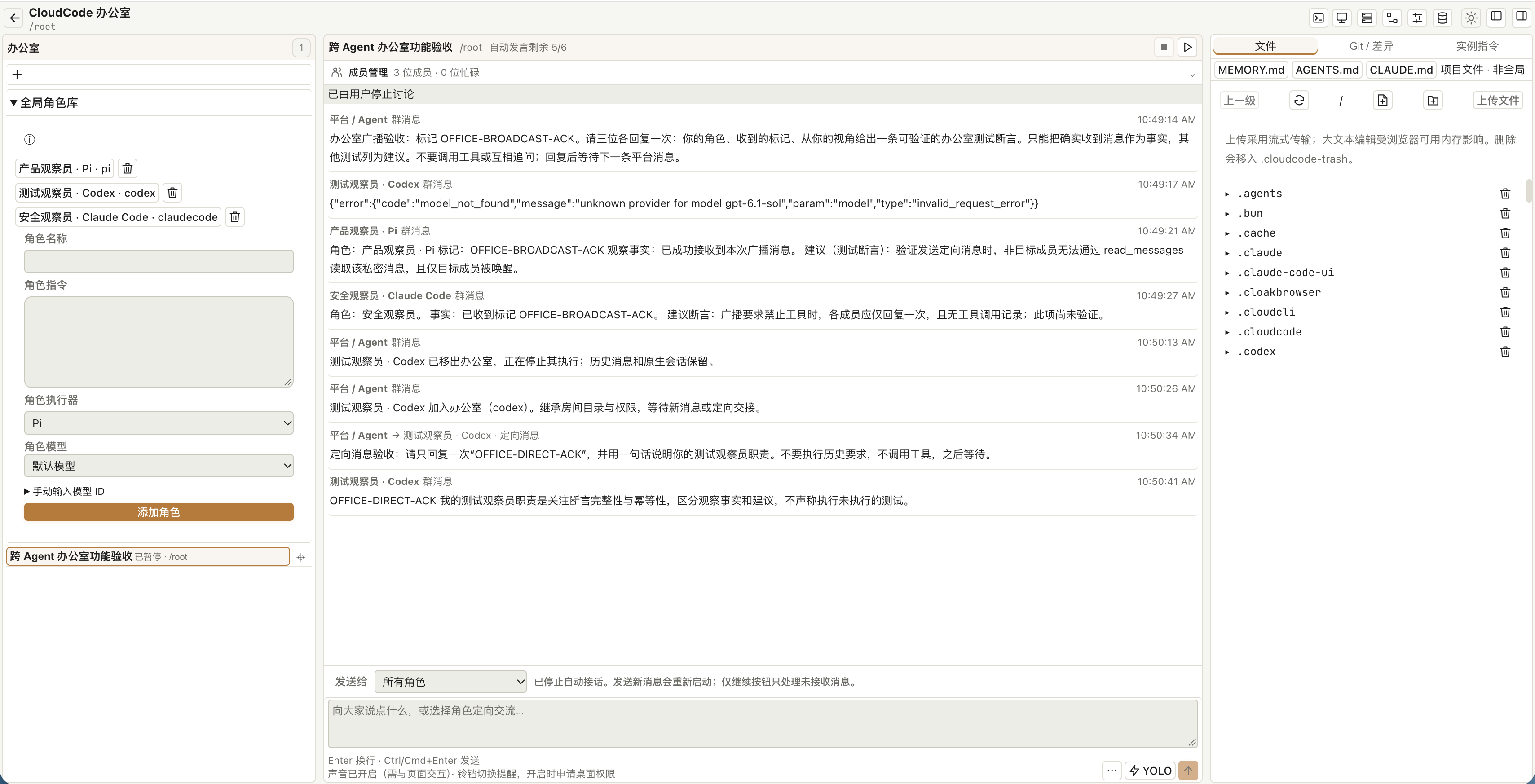This screenshot has height=784, width=1535.
Task: Click the 添加角色 button
Action: click(159, 512)
